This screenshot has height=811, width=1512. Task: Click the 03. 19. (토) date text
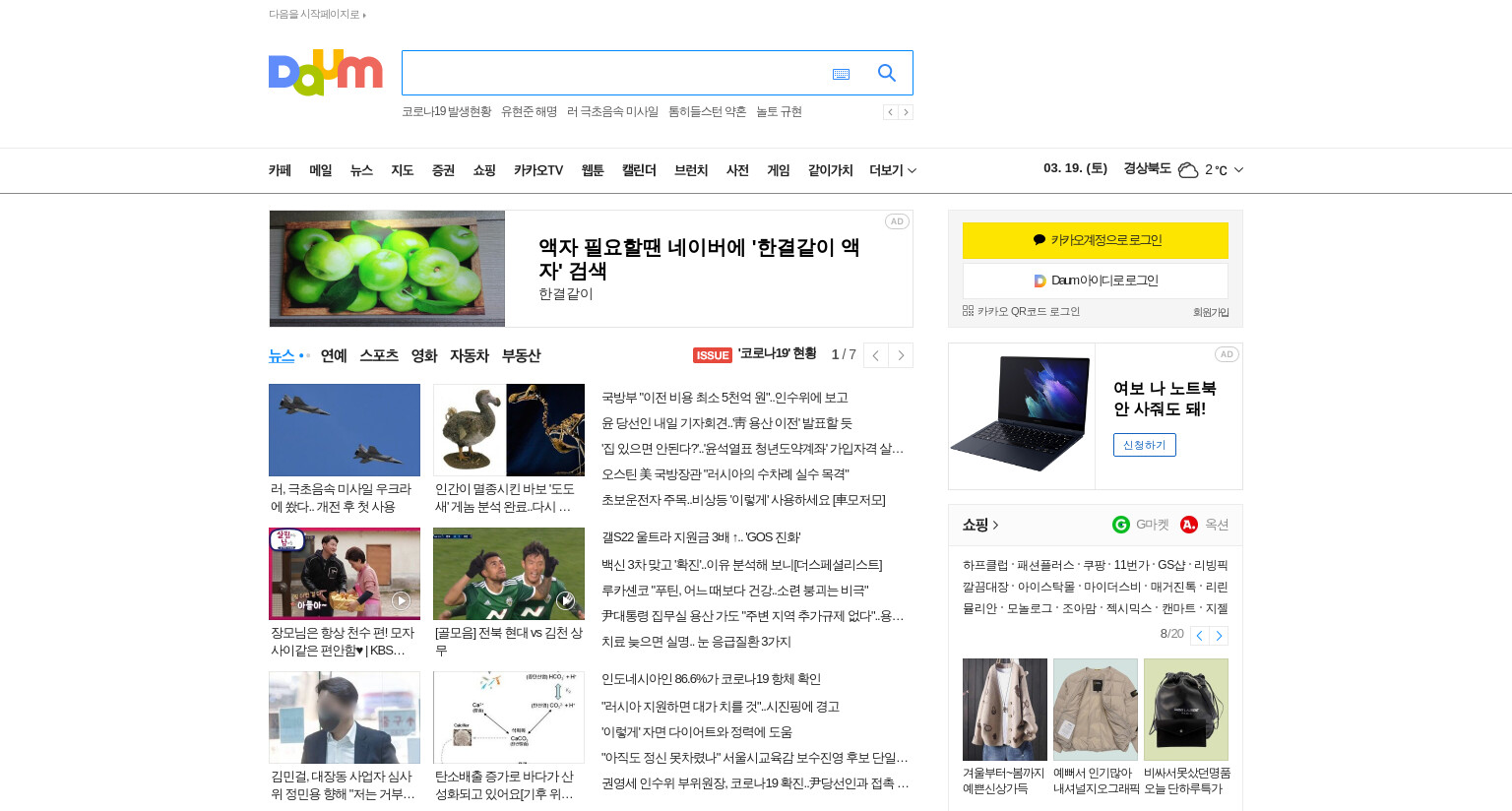[1075, 168]
